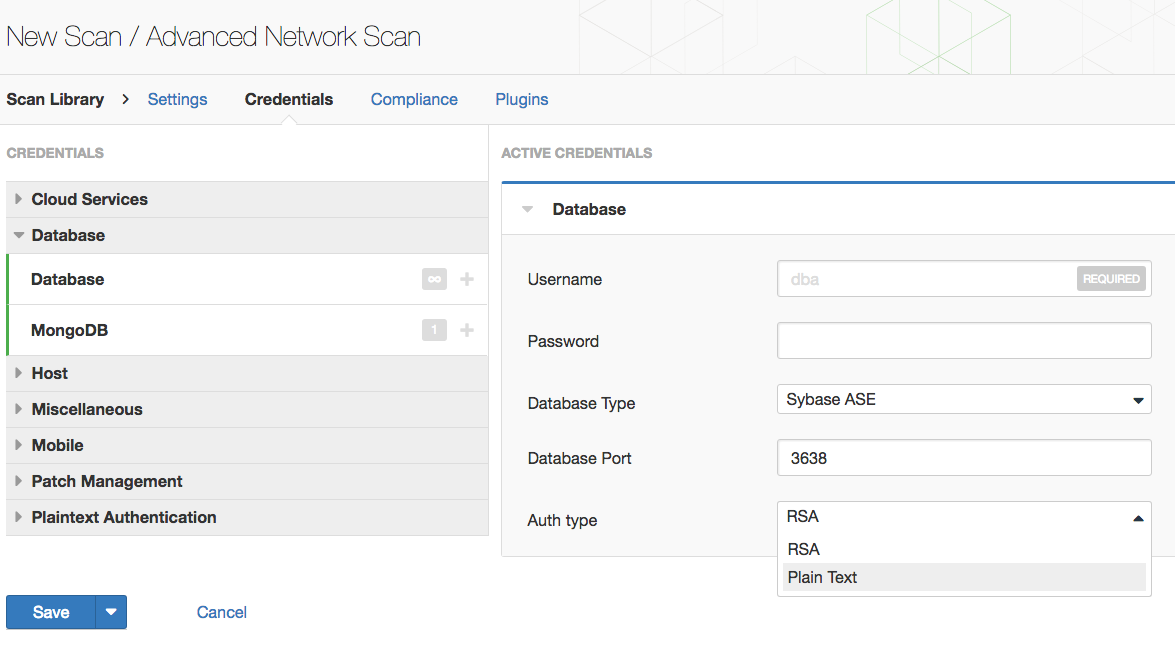This screenshot has height=645, width=1175.
Task: Expand the Plaintext Authentication category
Action: [247, 517]
